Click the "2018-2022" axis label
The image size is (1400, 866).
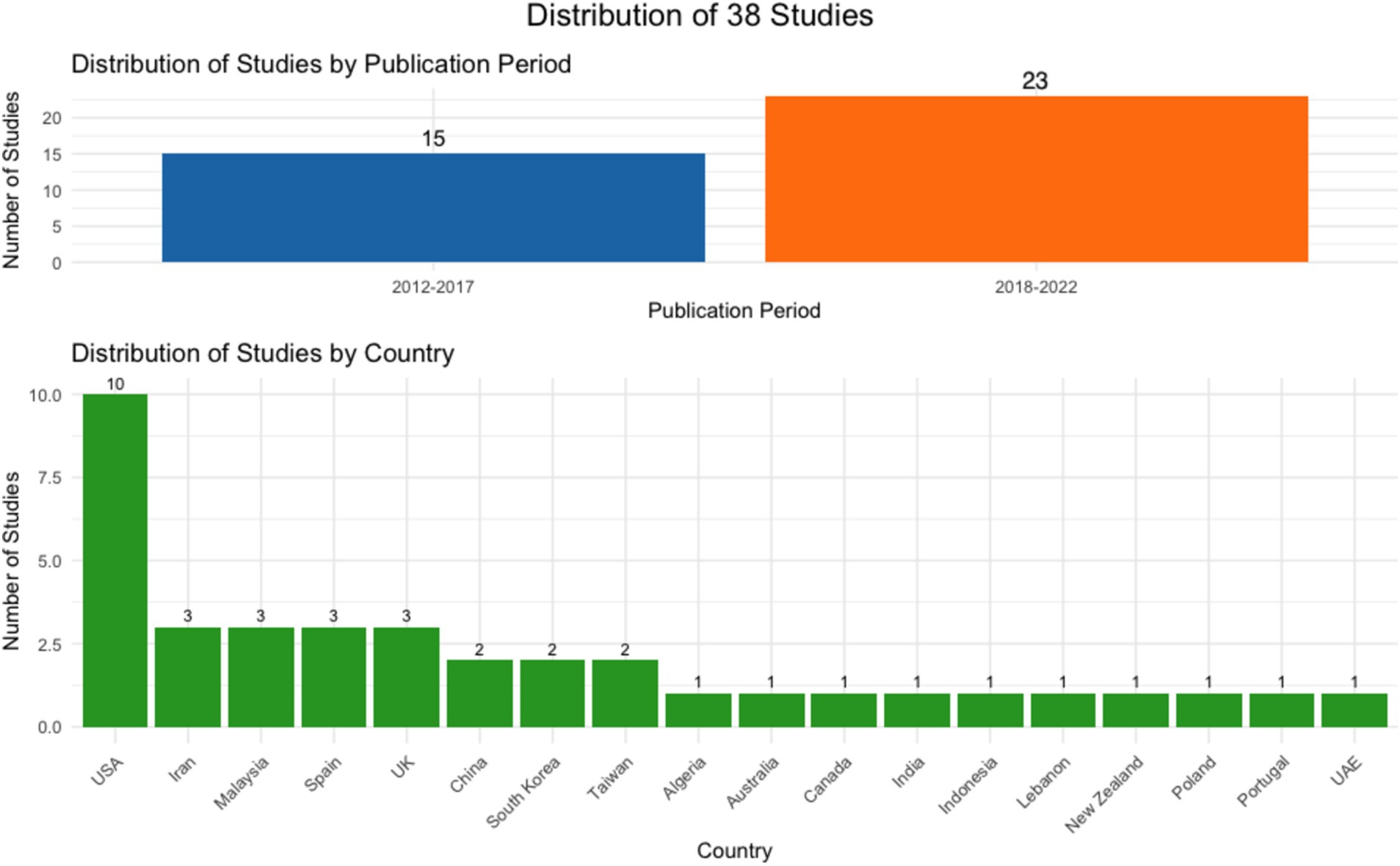pos(1036,287)
